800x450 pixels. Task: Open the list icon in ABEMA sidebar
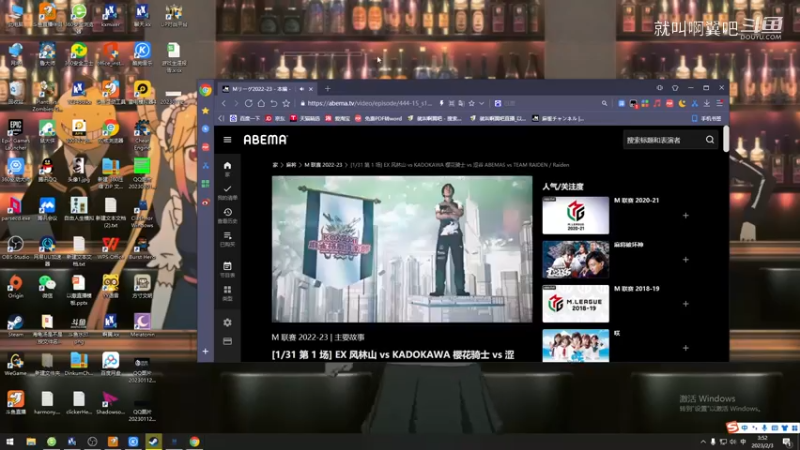click(x=228, y=239)
